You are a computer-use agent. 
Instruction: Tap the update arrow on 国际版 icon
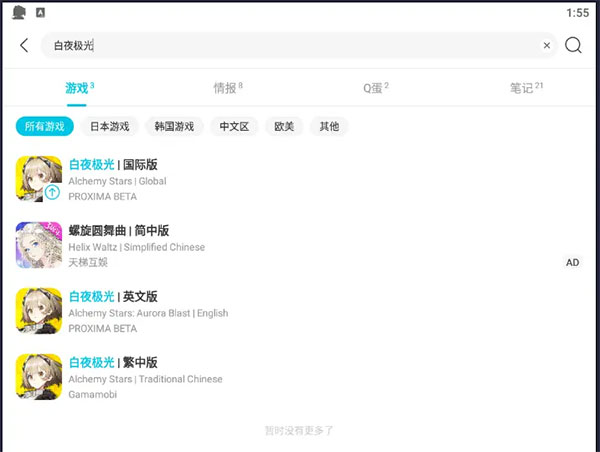tap(52, 192)
